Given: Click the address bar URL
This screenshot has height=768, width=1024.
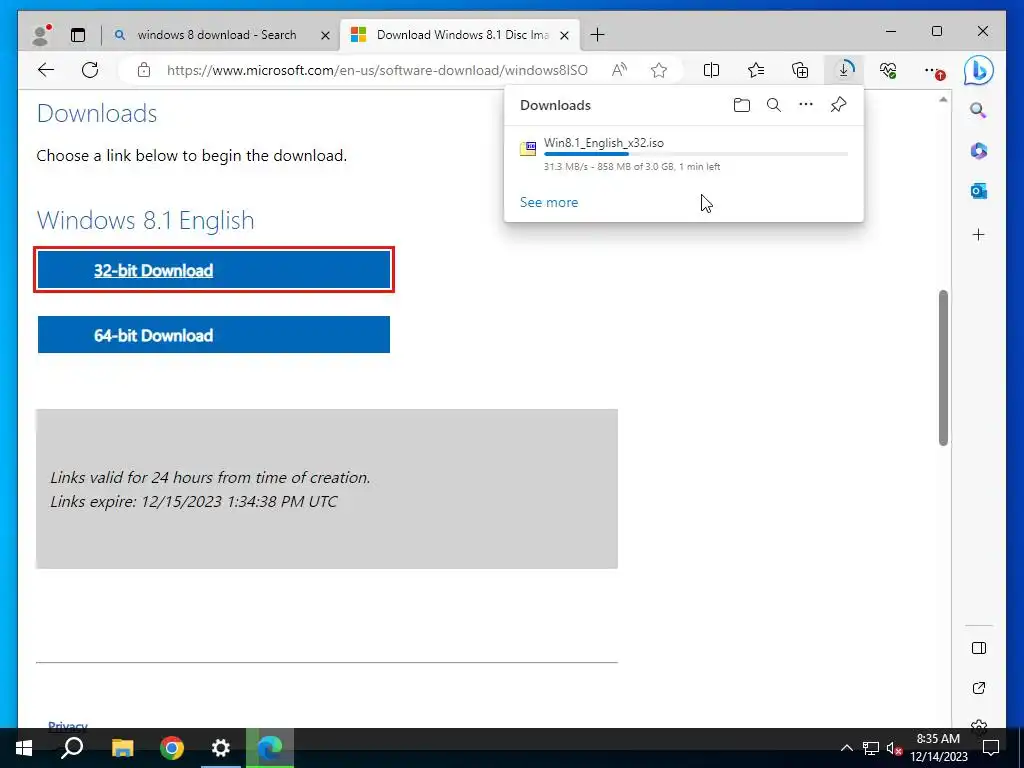Looking at the screenshot, I should coord(377,70).
